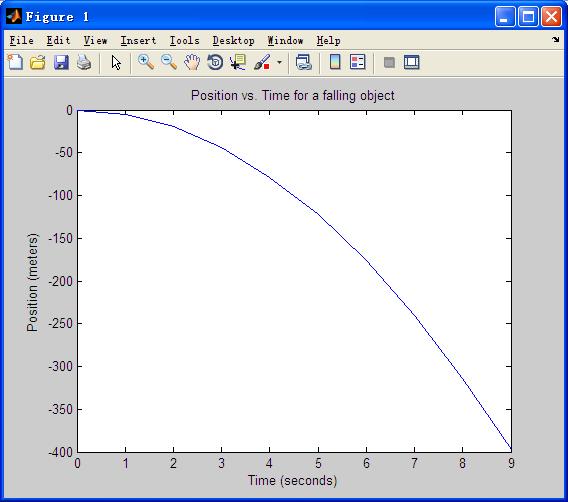Click the Link Plot icon

click(304, 62)
